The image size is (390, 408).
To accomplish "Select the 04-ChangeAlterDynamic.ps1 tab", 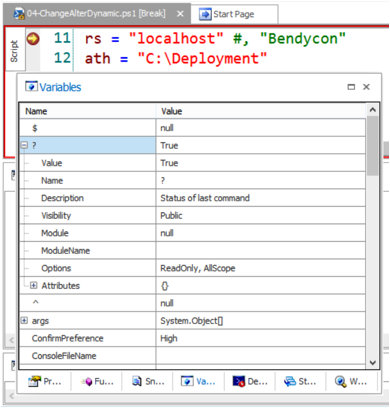I will click(x=90, y=14).
